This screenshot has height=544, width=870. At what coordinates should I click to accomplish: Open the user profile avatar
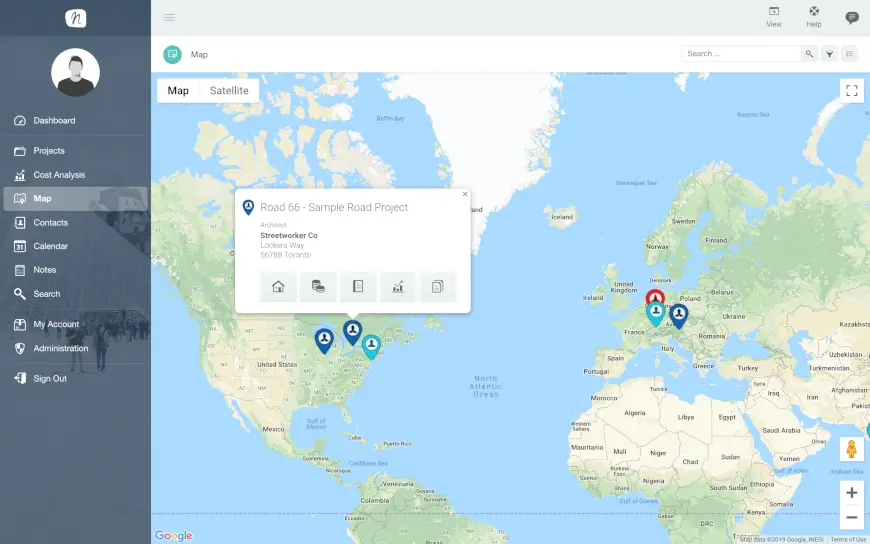[x=75, y=72]
